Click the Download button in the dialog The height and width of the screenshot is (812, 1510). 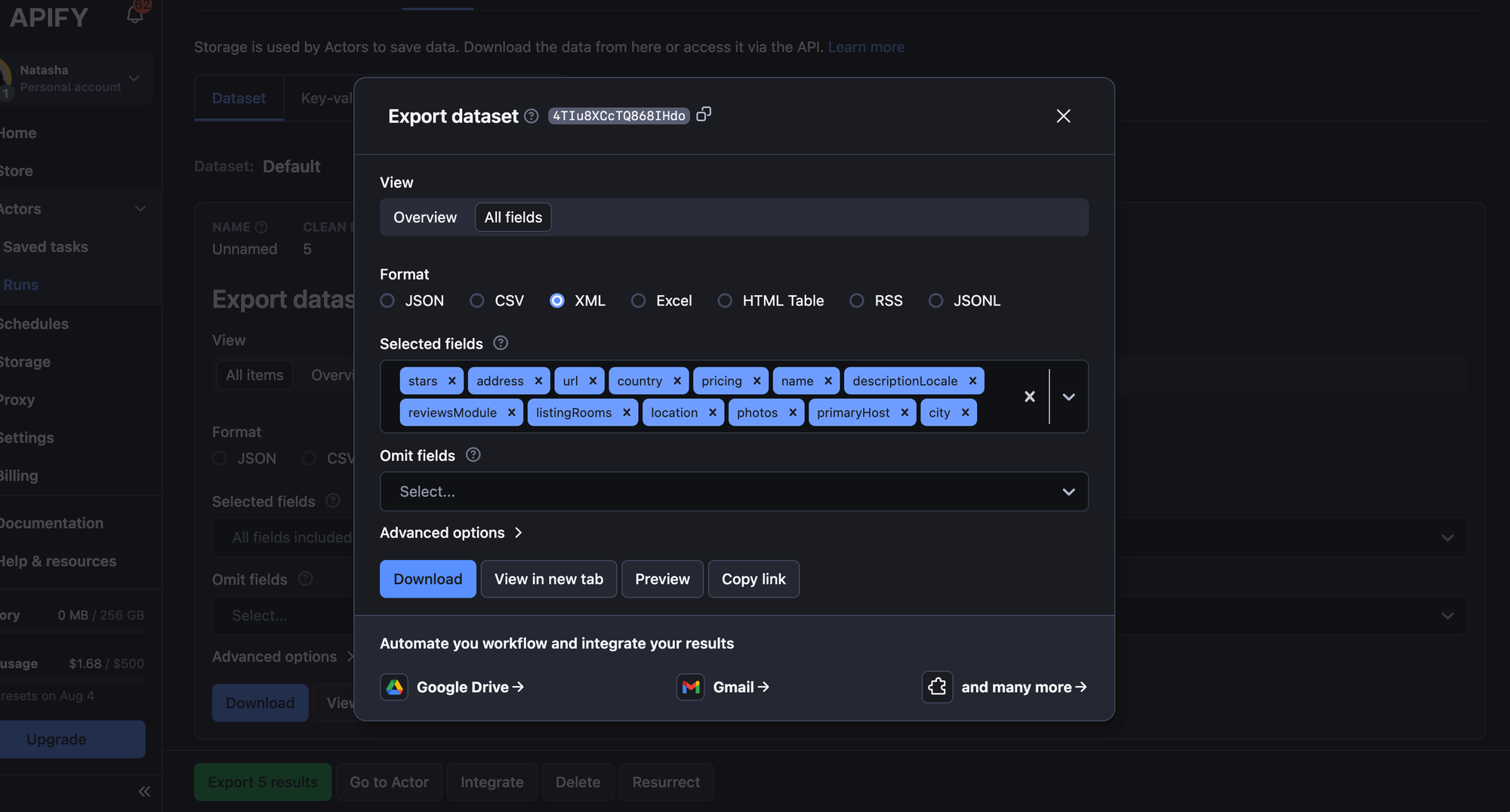coord(427,579)
